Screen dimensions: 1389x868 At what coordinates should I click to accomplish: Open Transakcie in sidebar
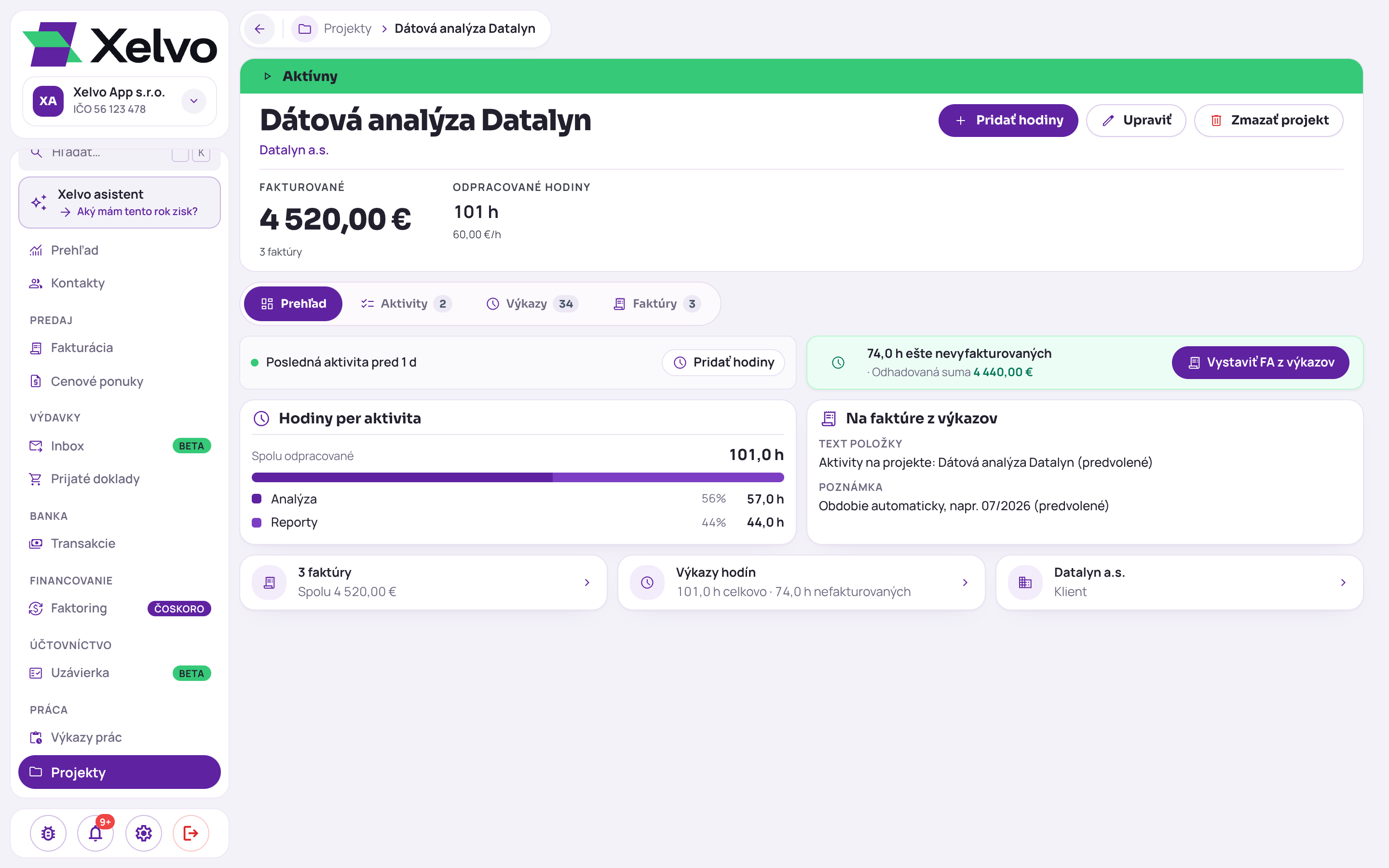click(120, 543)
